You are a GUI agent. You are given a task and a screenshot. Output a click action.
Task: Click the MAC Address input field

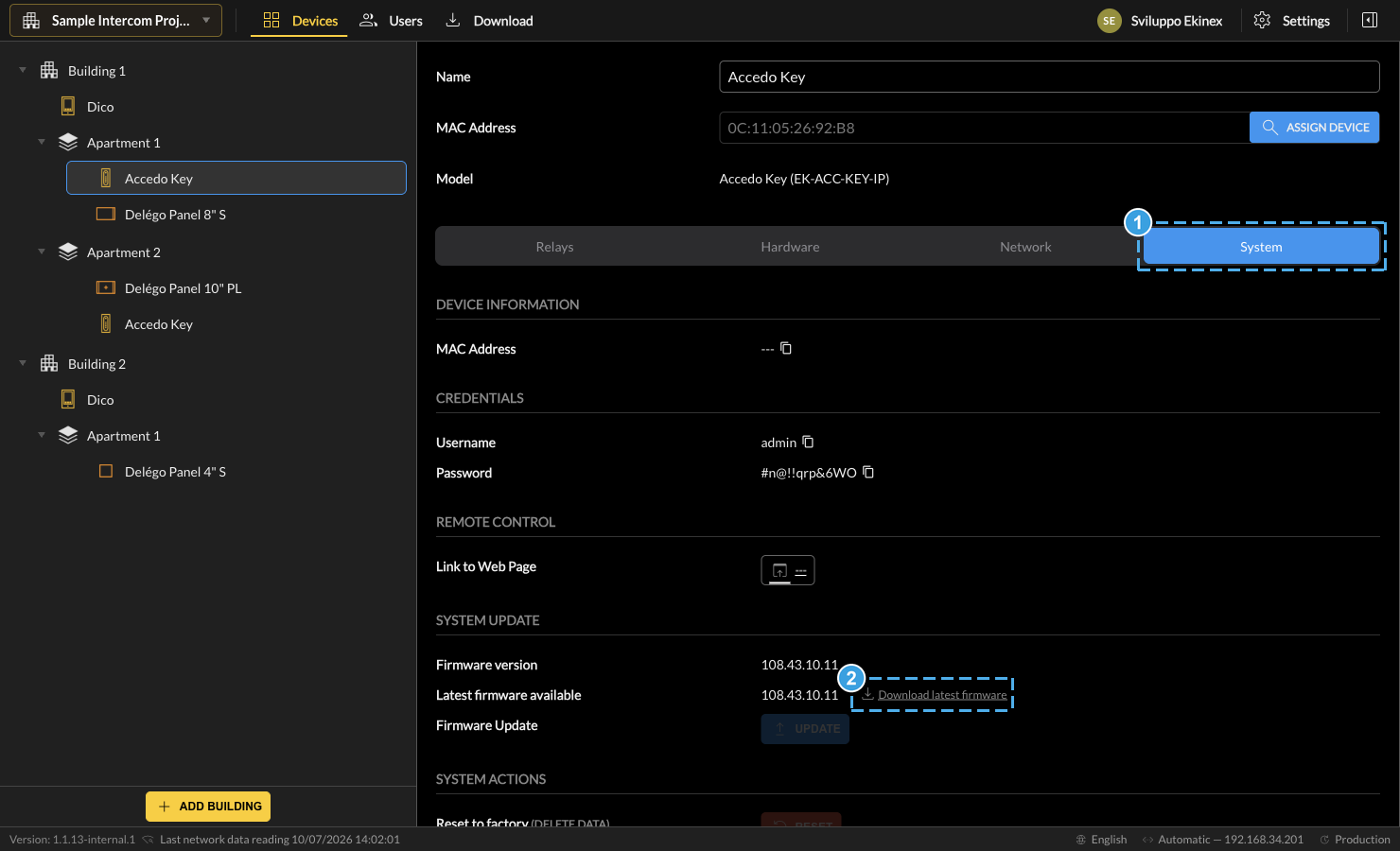[x=984, y=128]
